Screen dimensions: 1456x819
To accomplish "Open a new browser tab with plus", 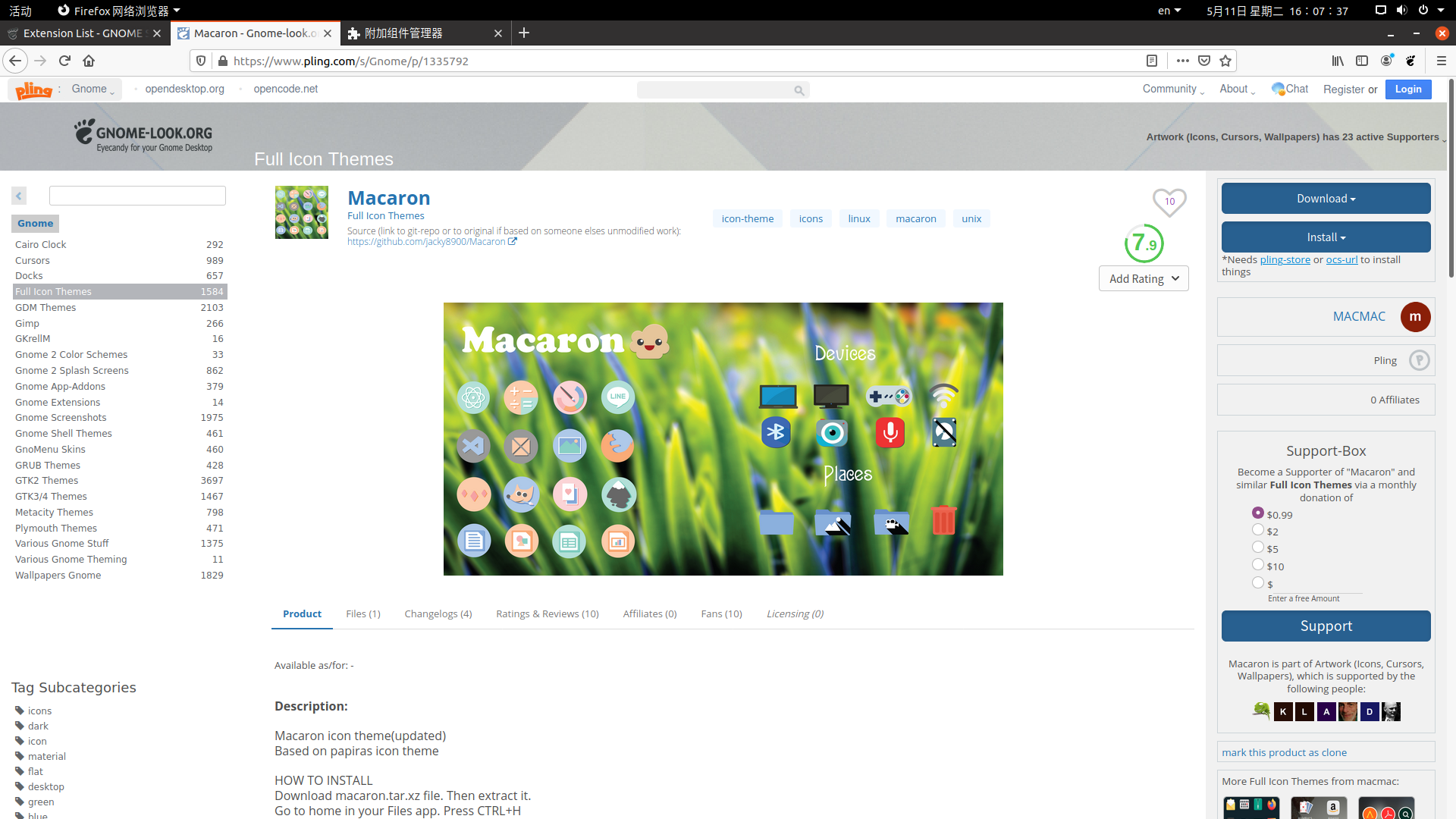I will coord(524,33).
